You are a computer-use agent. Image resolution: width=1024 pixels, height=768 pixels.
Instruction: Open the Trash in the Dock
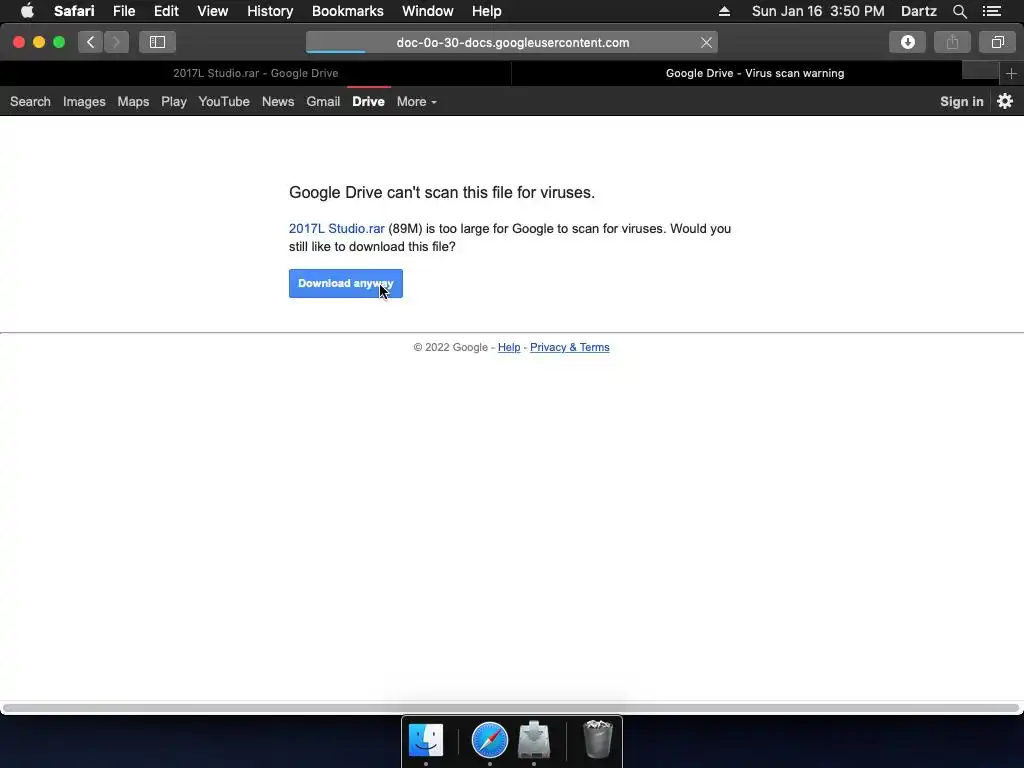pyautogui.click(x=597, y=739)
